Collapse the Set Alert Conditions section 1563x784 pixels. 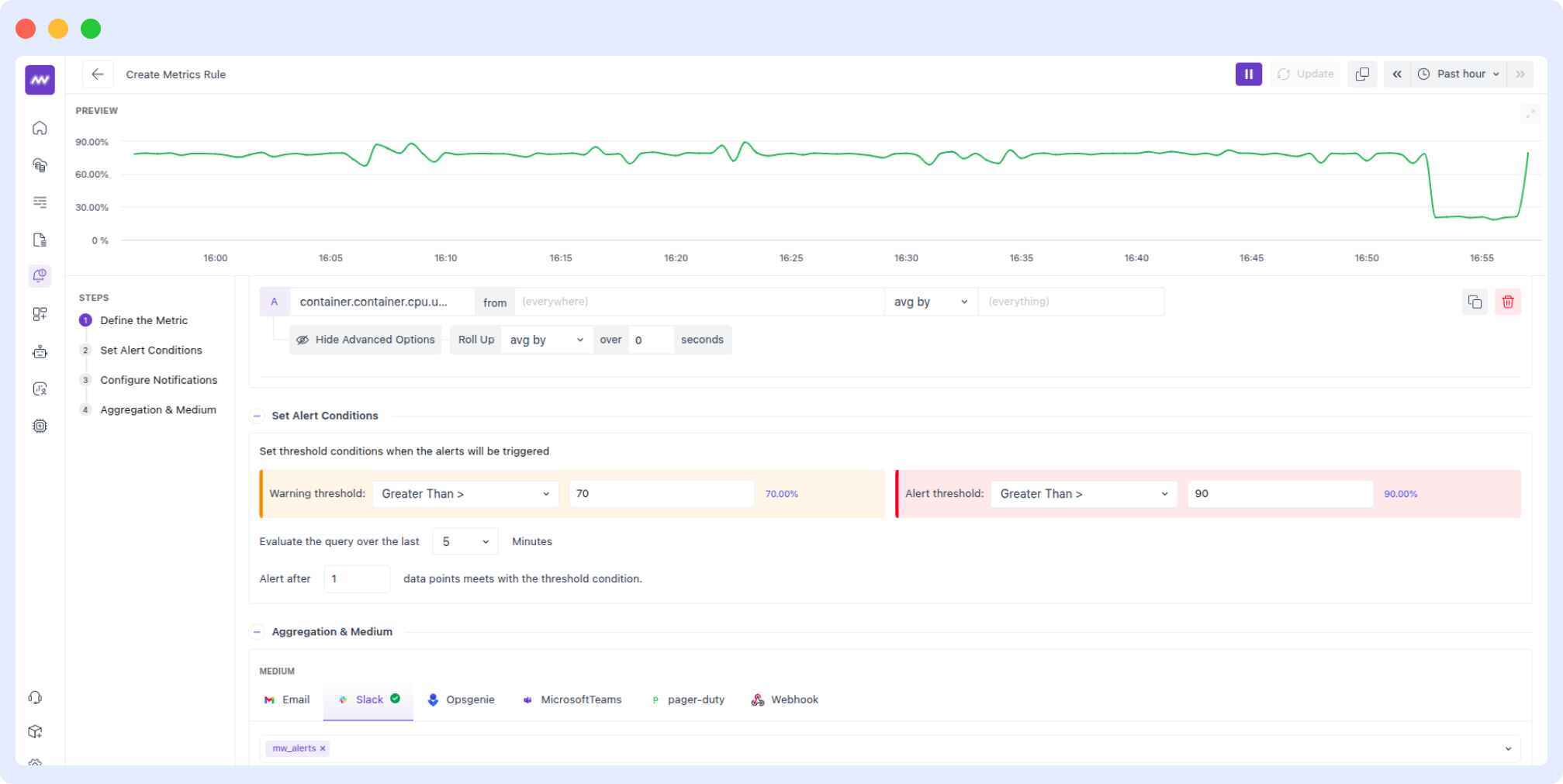pos(257,416)
